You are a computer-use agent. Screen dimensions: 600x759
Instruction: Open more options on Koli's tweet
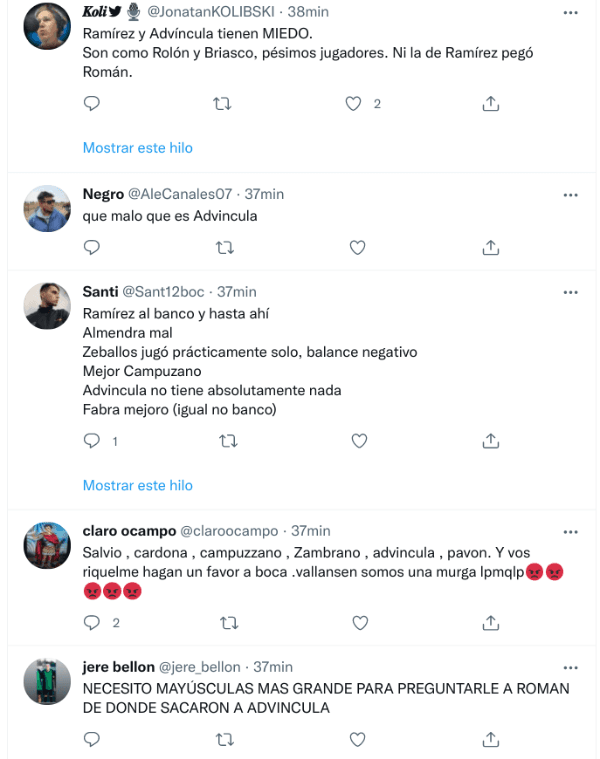[570, 13]
